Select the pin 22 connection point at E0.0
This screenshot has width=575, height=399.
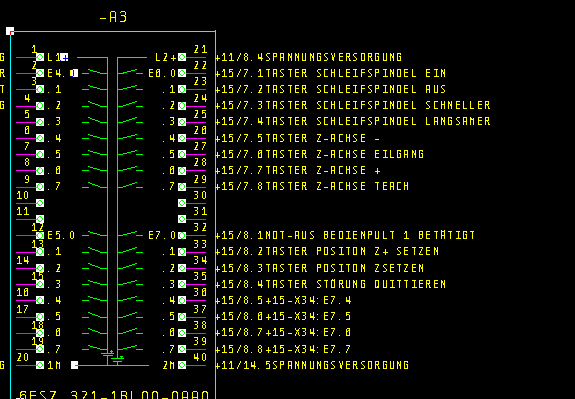pos(182,73)
